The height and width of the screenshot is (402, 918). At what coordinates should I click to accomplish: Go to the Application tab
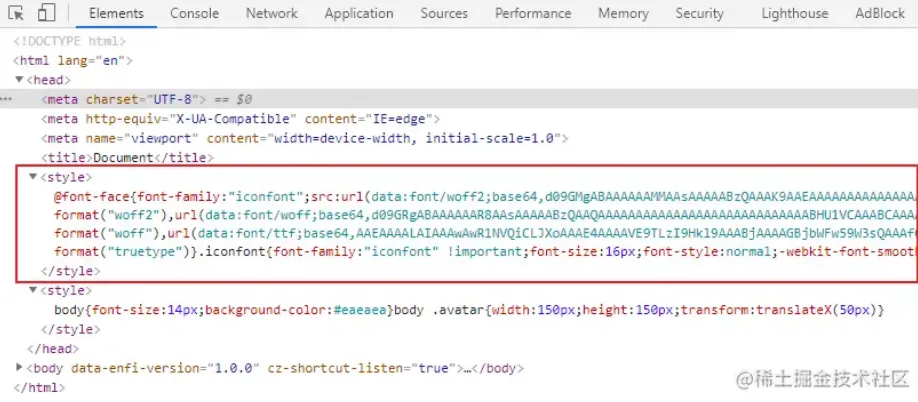tap(358, 13)
